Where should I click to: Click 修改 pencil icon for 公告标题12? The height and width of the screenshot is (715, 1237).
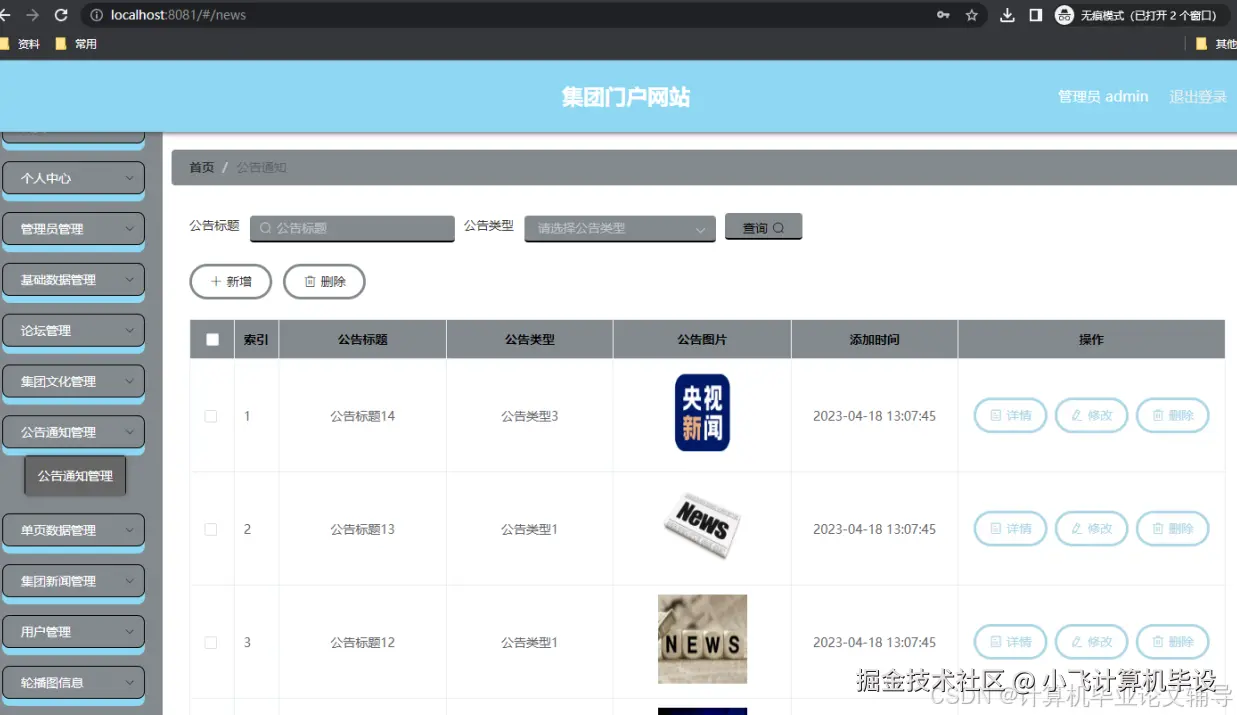coord(1077,641)
